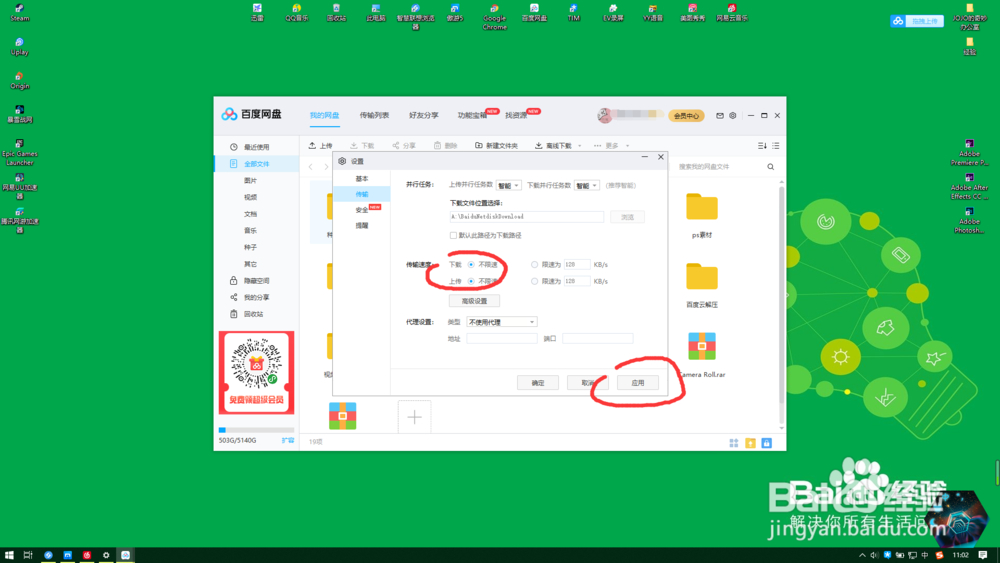Open the 上传并行任务数 dropdown

click(508, 186)
